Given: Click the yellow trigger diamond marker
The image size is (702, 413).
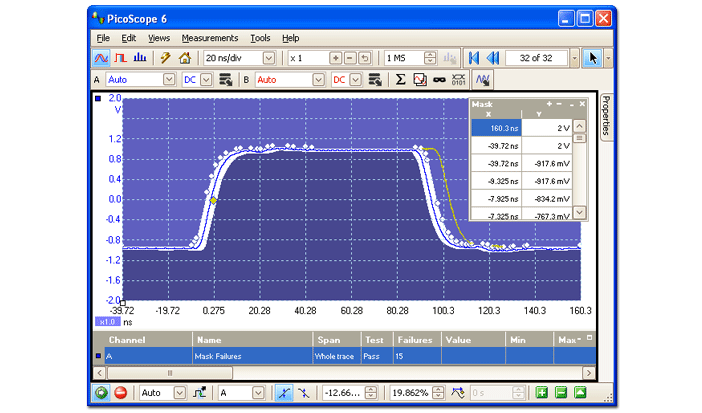Looking at the screenshot, I should [214, 201].
